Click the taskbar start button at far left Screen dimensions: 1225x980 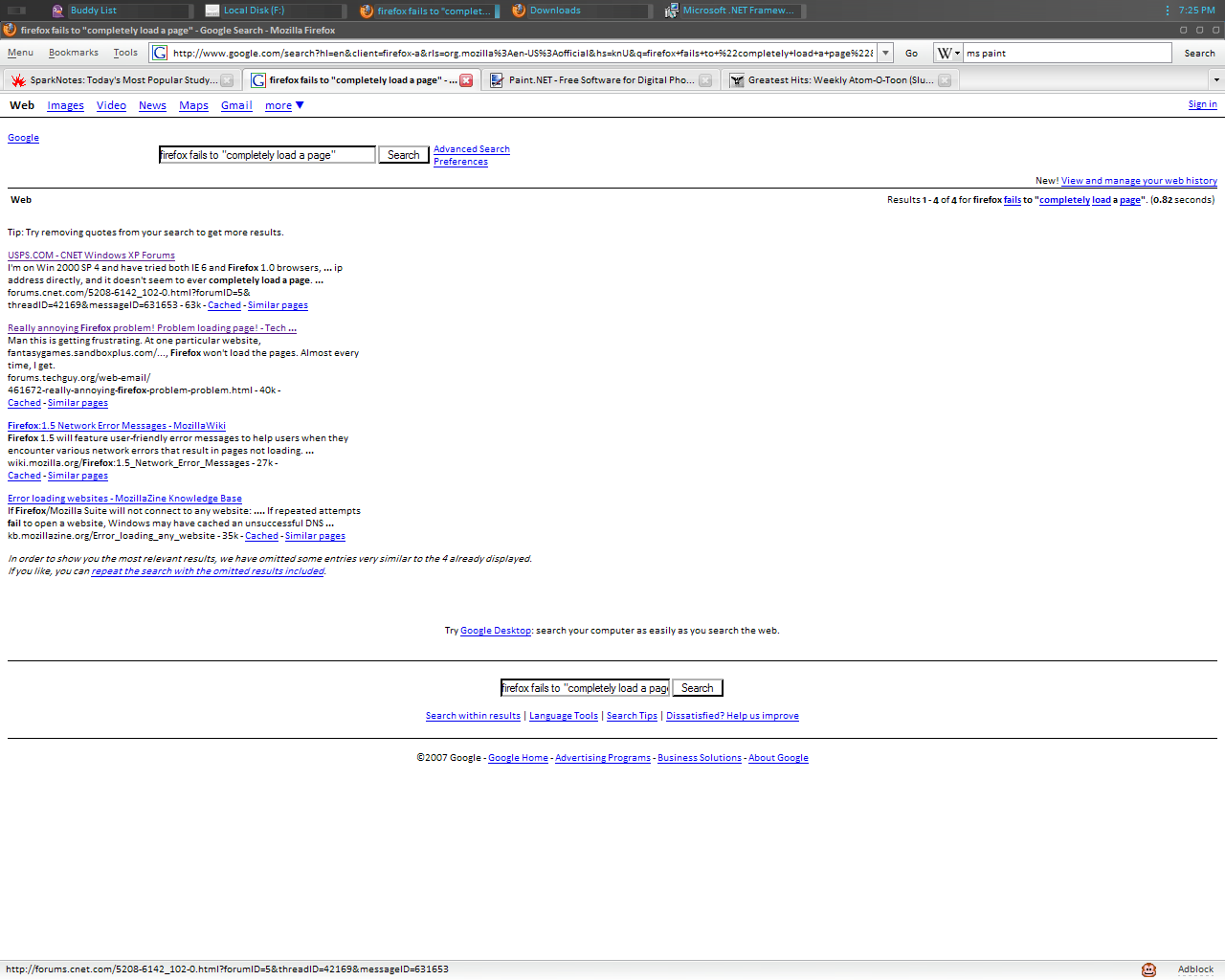pos(16,11)
